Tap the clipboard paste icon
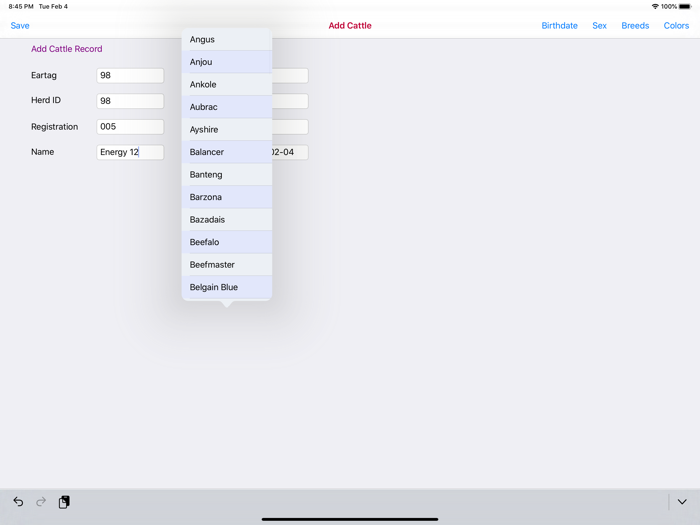Viewport: 700px width, 525px height. (x=64, y=502)
